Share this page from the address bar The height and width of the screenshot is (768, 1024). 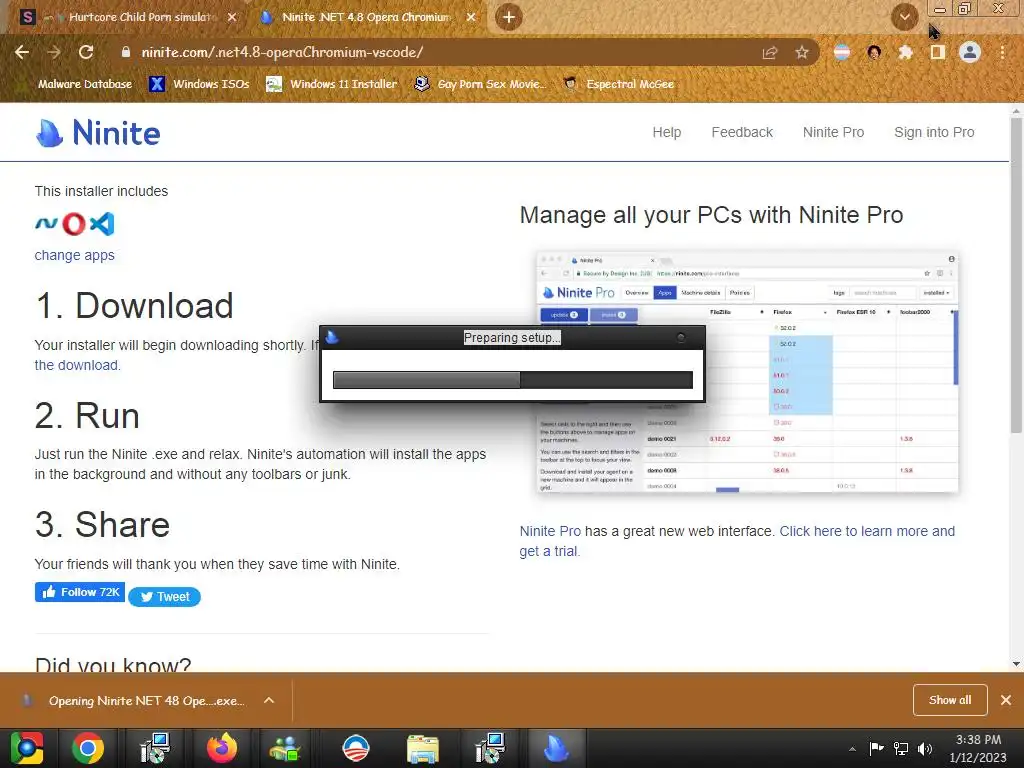tap(770, 52)
